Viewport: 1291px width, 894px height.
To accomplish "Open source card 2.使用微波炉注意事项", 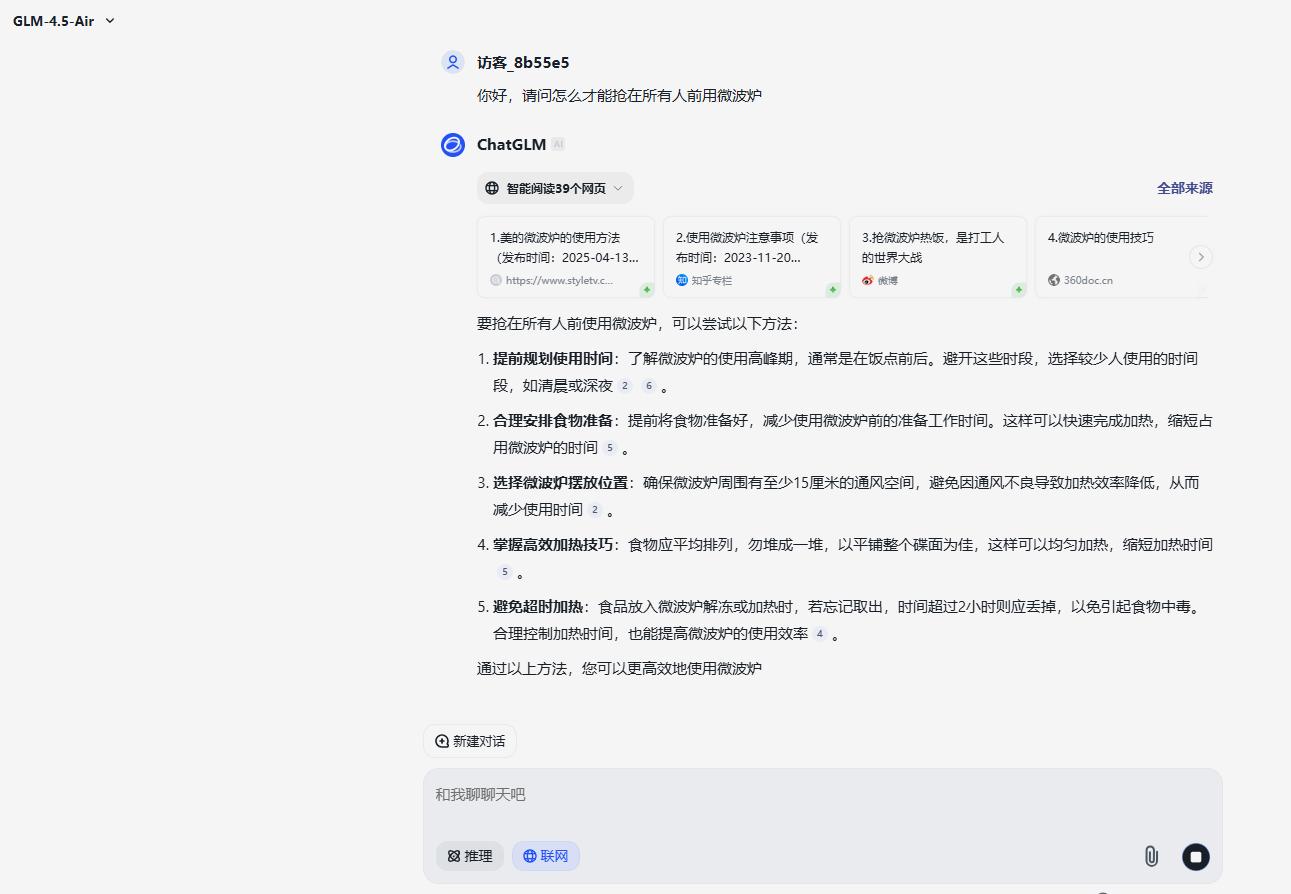I will tap(752, 257).
